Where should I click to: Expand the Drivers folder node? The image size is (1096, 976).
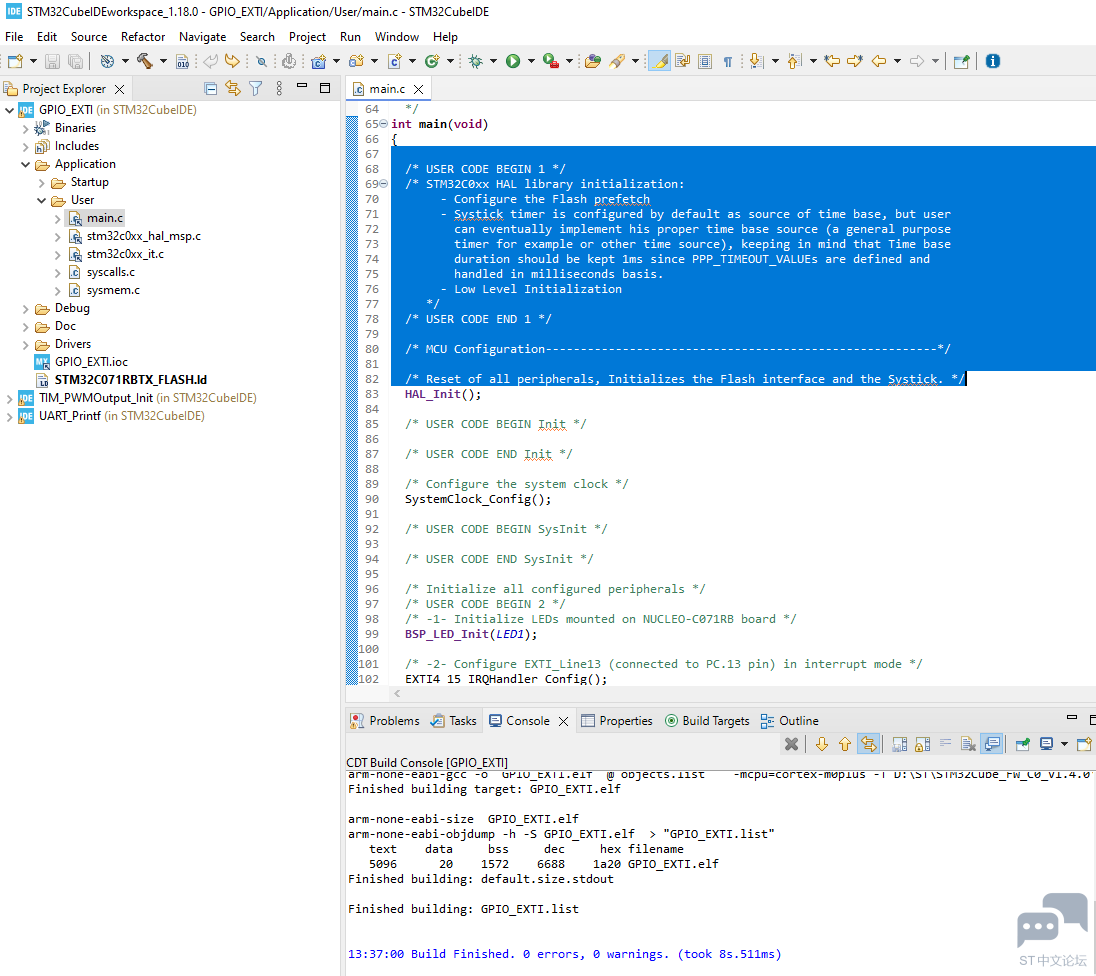tap(25, 345)
